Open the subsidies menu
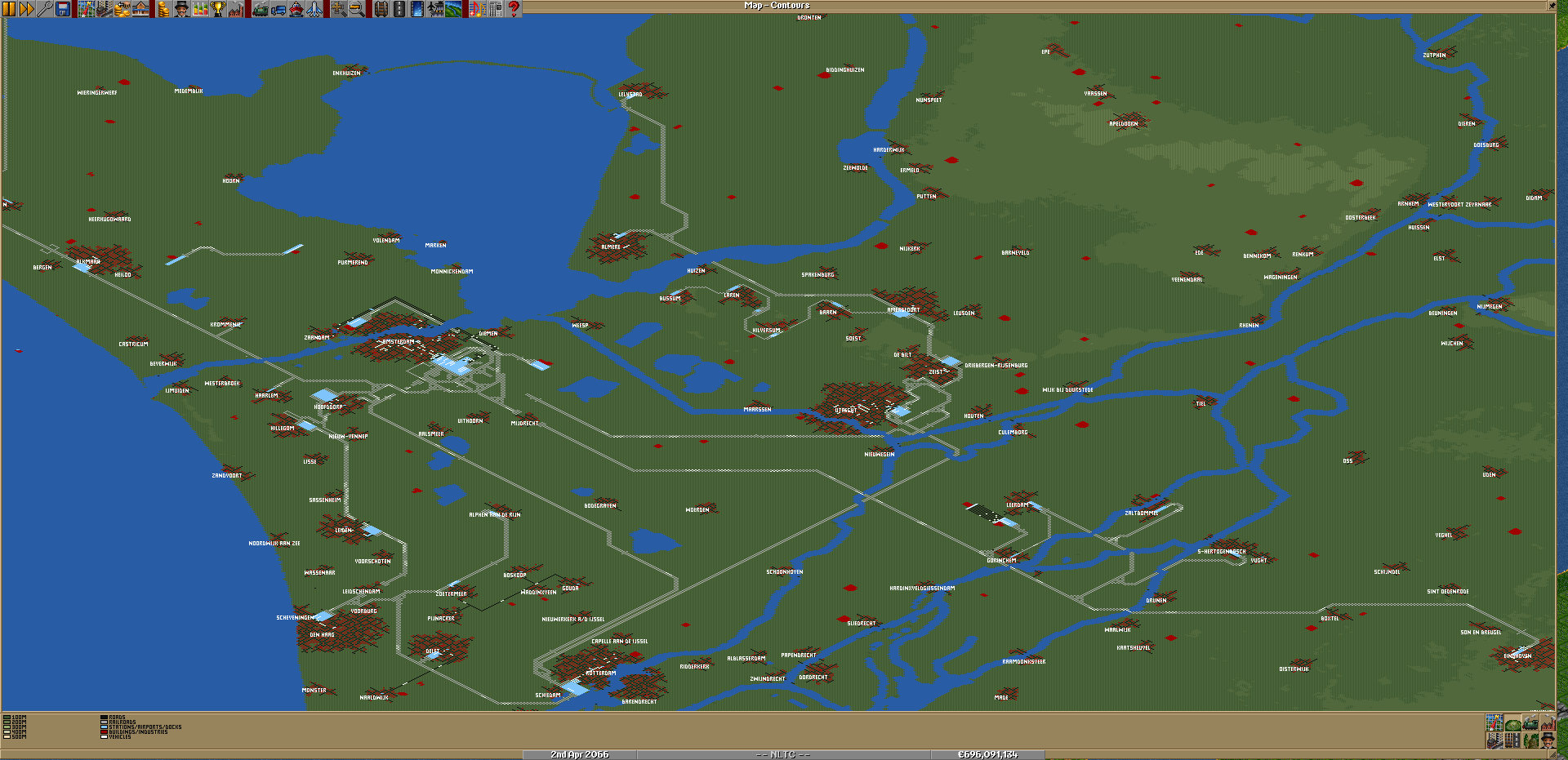Image resolution: width=1568 pixels, height=760 pixels. (x=122, y=9)
